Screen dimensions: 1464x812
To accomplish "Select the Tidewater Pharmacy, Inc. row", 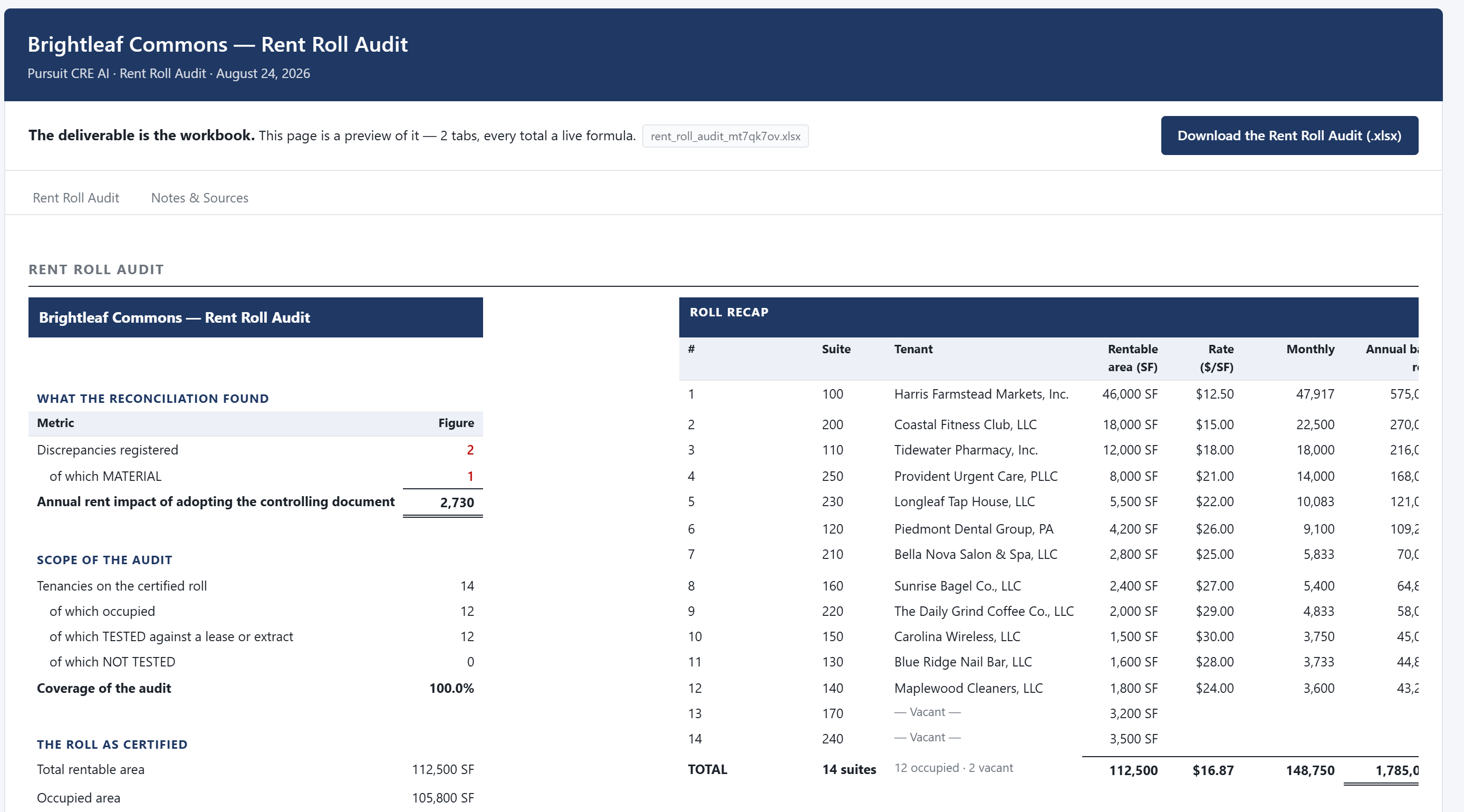I will (1048, 450).
